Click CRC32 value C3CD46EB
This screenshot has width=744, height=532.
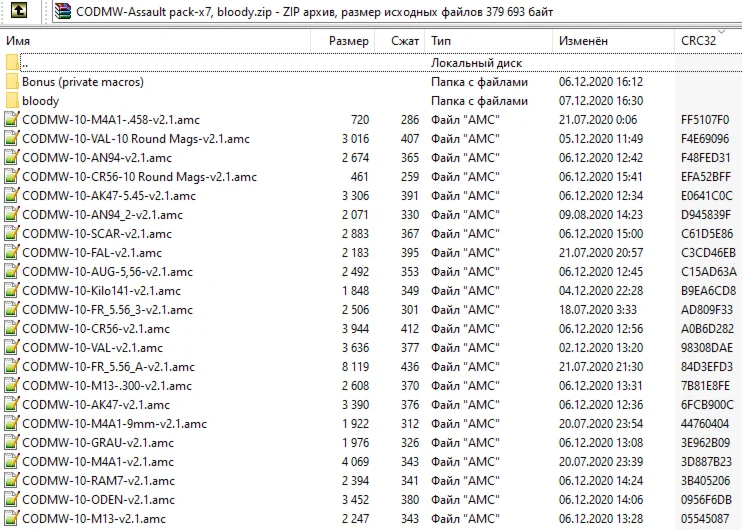click(708, 252)
